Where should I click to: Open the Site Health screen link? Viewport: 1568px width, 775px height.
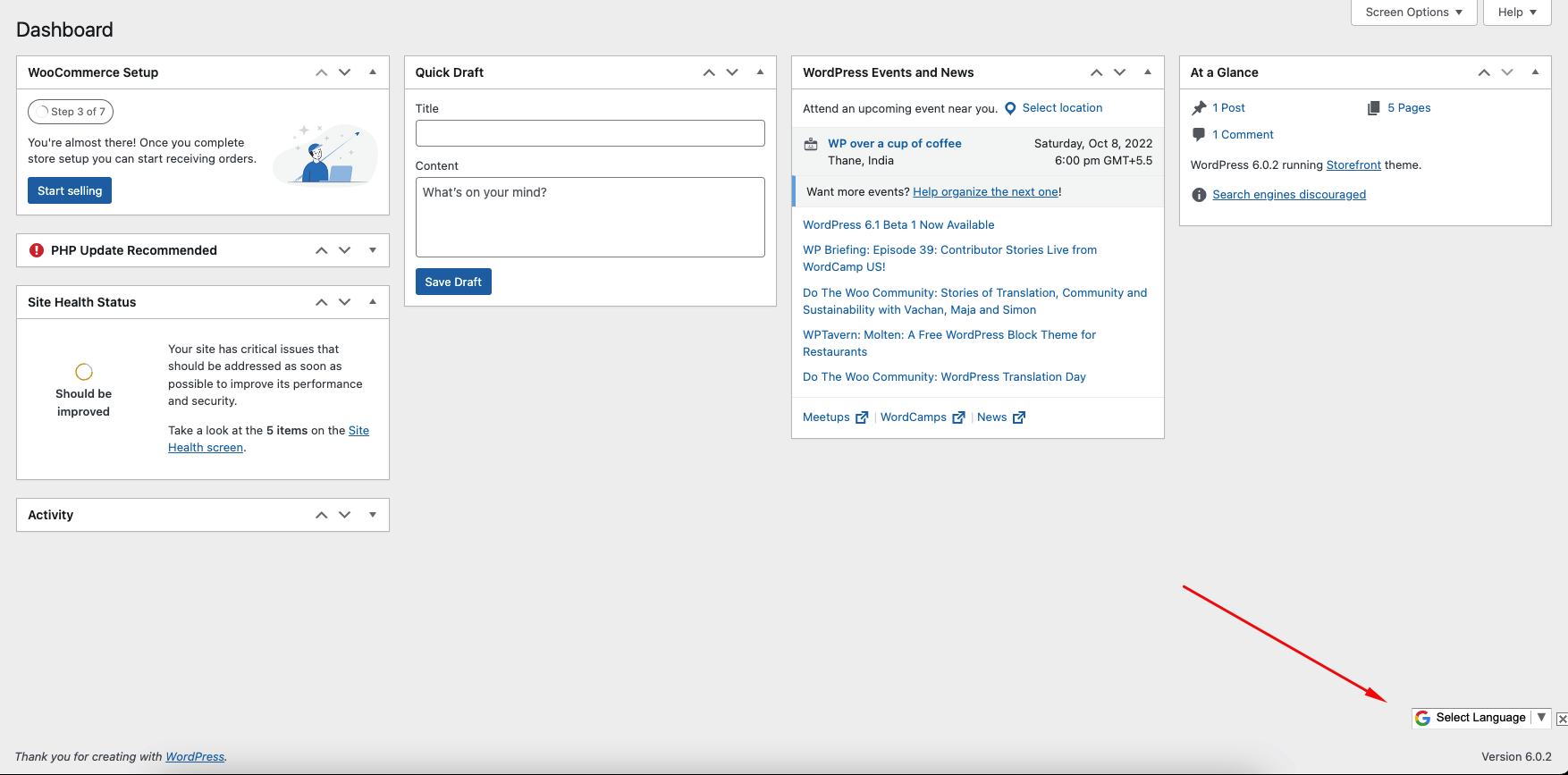click(268, 439)
